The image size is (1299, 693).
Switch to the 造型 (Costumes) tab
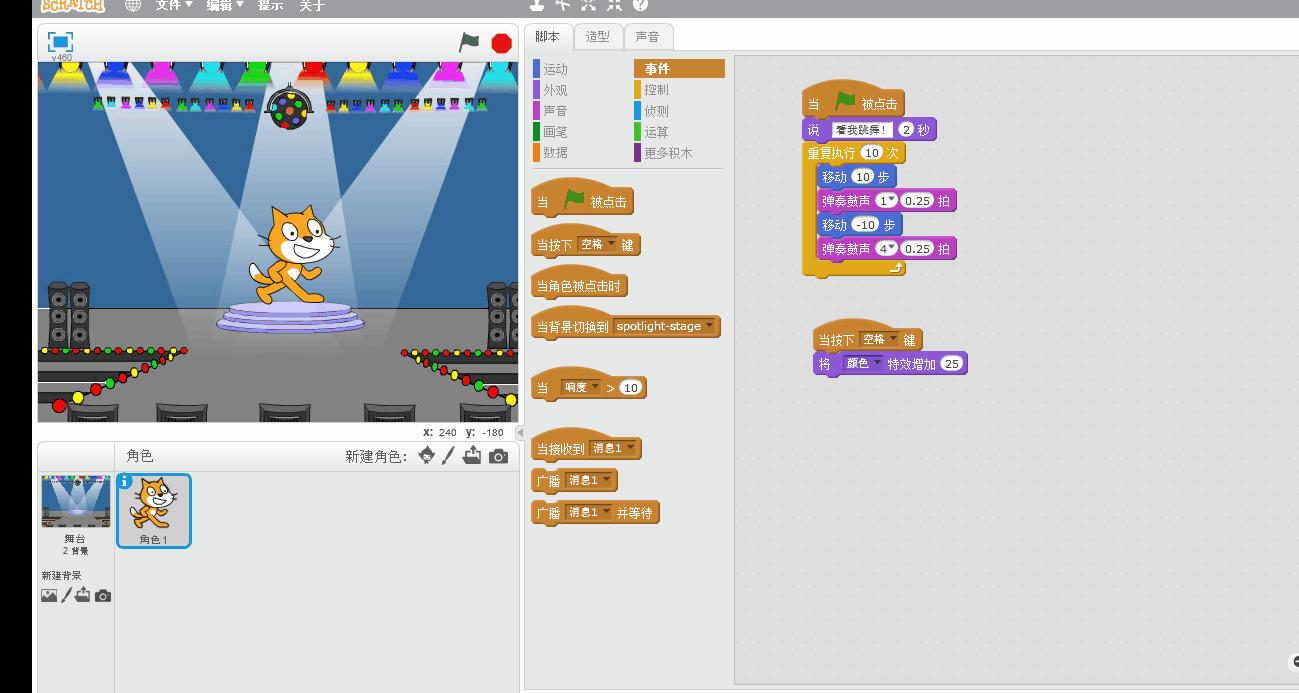click(x=597, y=36)
